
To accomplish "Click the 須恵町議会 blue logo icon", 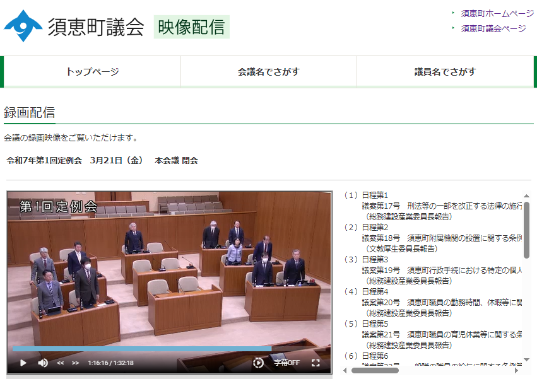I will [x=23, y=26].
